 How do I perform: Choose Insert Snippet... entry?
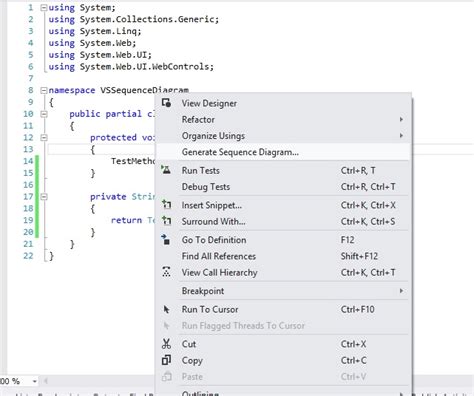click(x=283, y=205)
